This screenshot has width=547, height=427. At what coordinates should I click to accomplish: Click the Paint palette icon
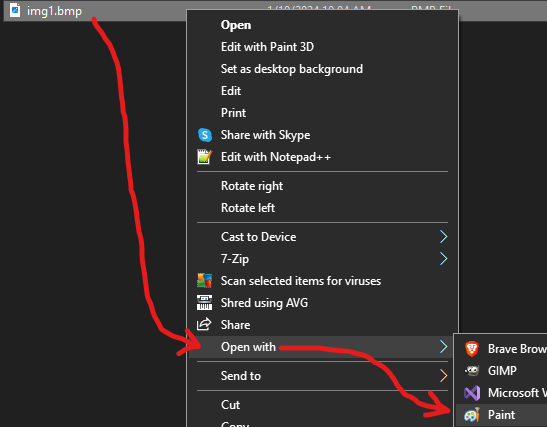point(472,415)
